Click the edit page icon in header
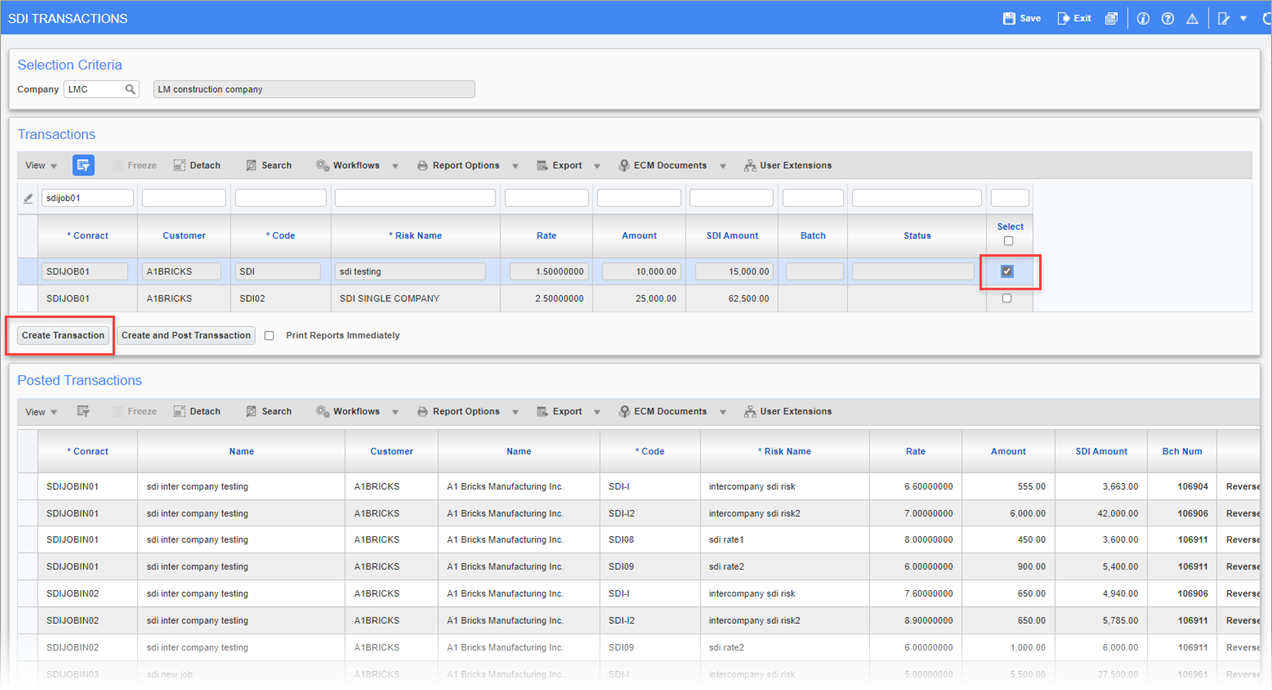 (1224, 18)
